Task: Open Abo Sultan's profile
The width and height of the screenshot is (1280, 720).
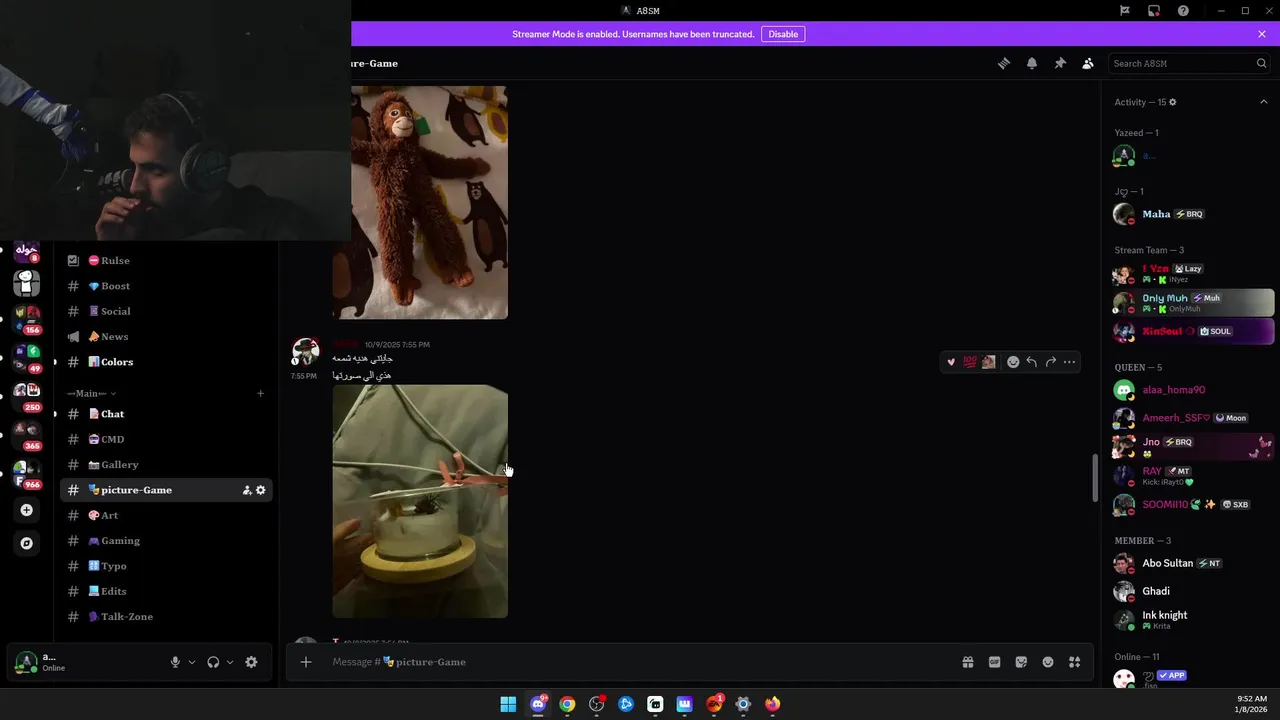Action: click(1192, 563)
